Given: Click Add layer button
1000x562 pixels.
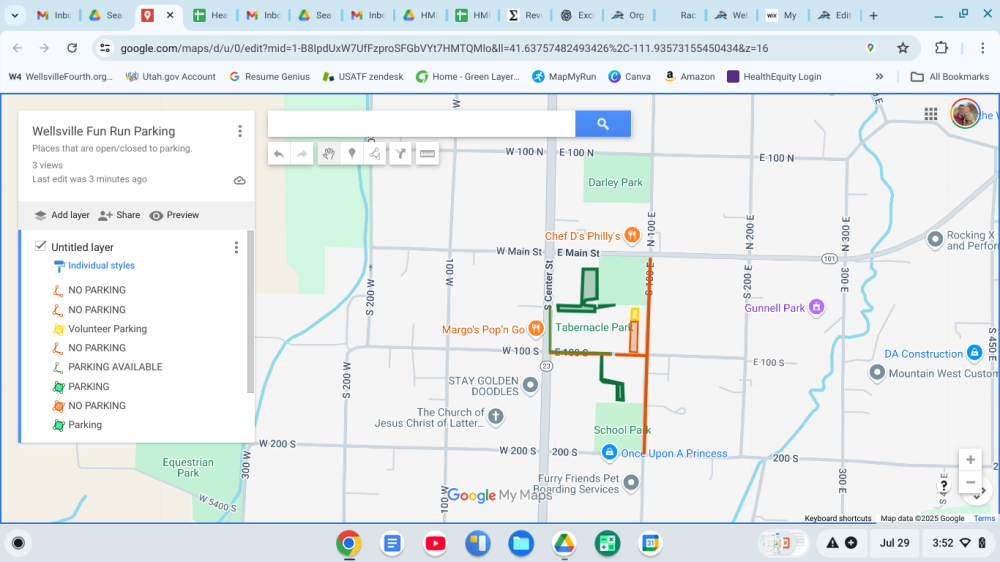Looking at the screenshot, I should [62, 215].
